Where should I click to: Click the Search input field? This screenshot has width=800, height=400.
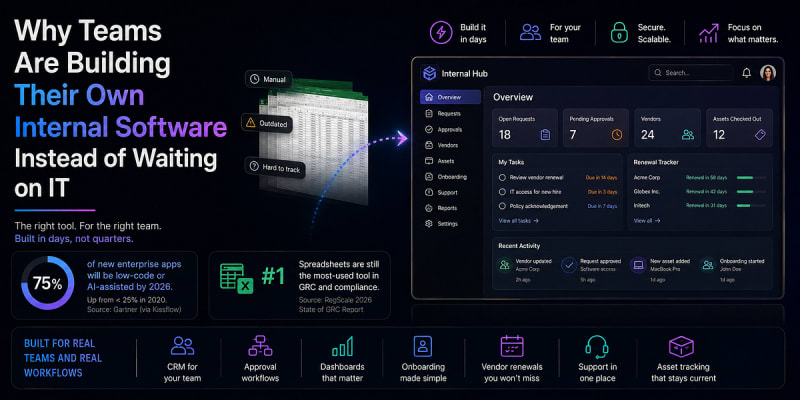click(x=690, y=73)
